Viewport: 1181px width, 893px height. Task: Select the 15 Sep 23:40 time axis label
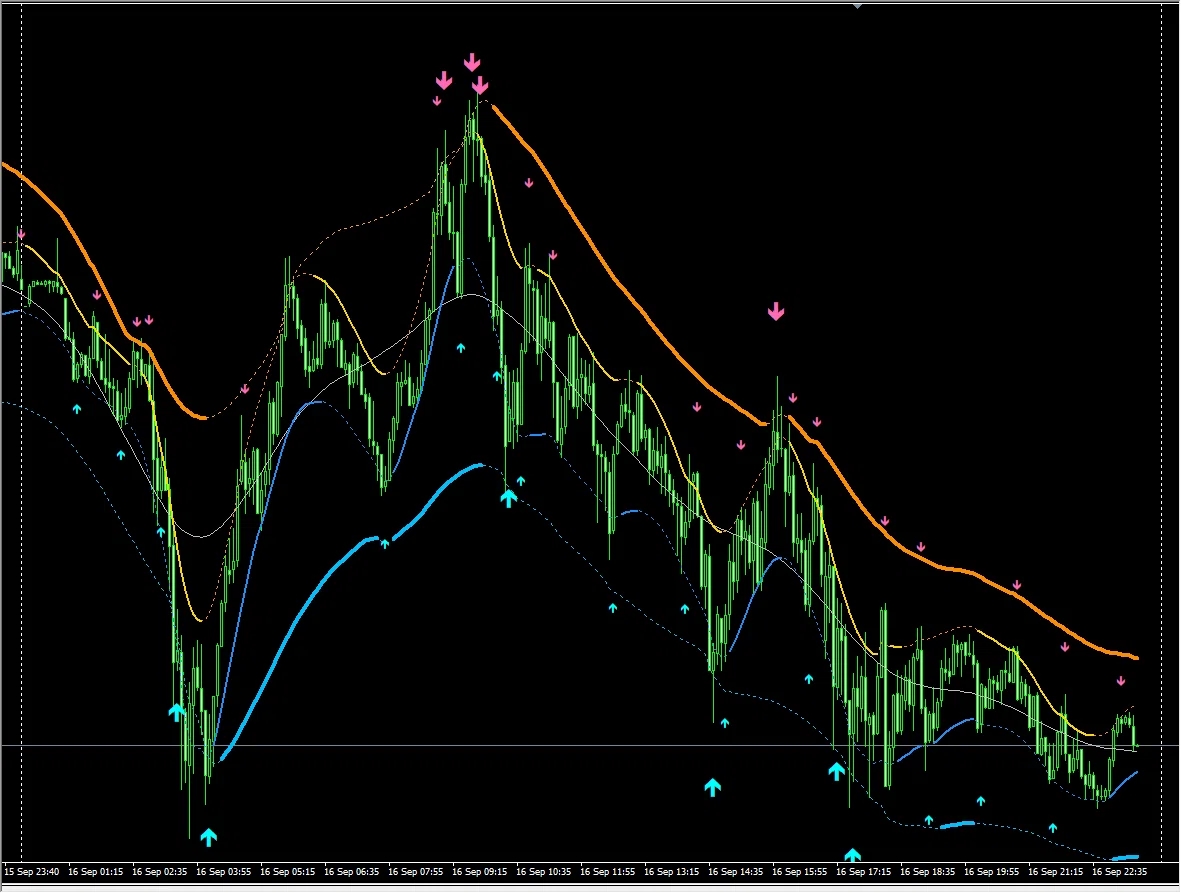pos(32,871)
